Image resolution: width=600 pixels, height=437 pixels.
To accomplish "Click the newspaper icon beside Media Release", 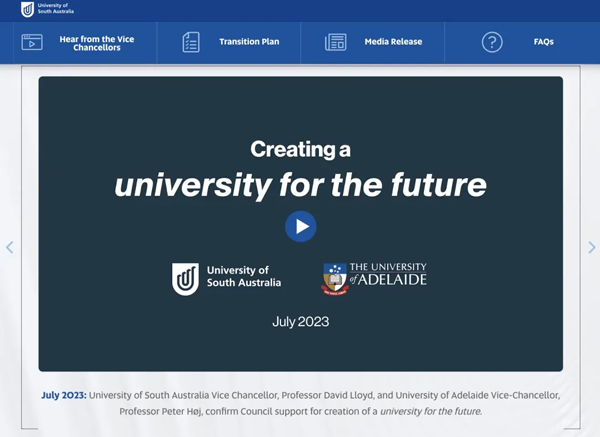I will 336,43.
